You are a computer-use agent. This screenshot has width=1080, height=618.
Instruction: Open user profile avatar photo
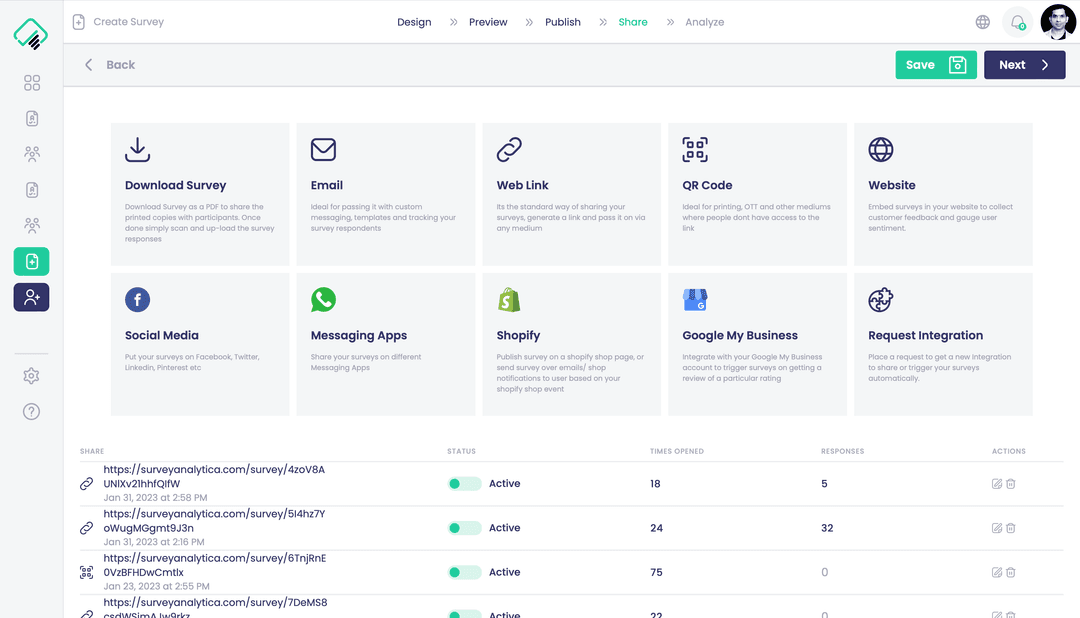click(x=1058, y=22)
